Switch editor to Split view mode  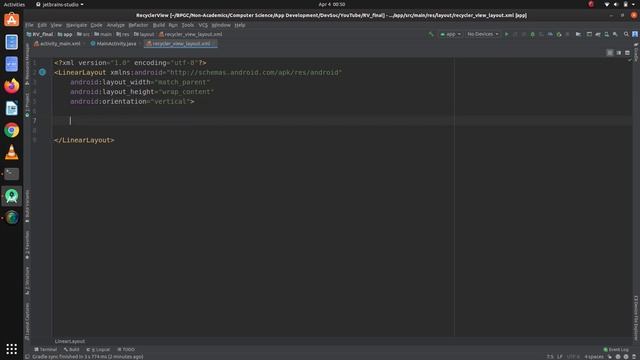pyautogui.click(x=619, y=53)
